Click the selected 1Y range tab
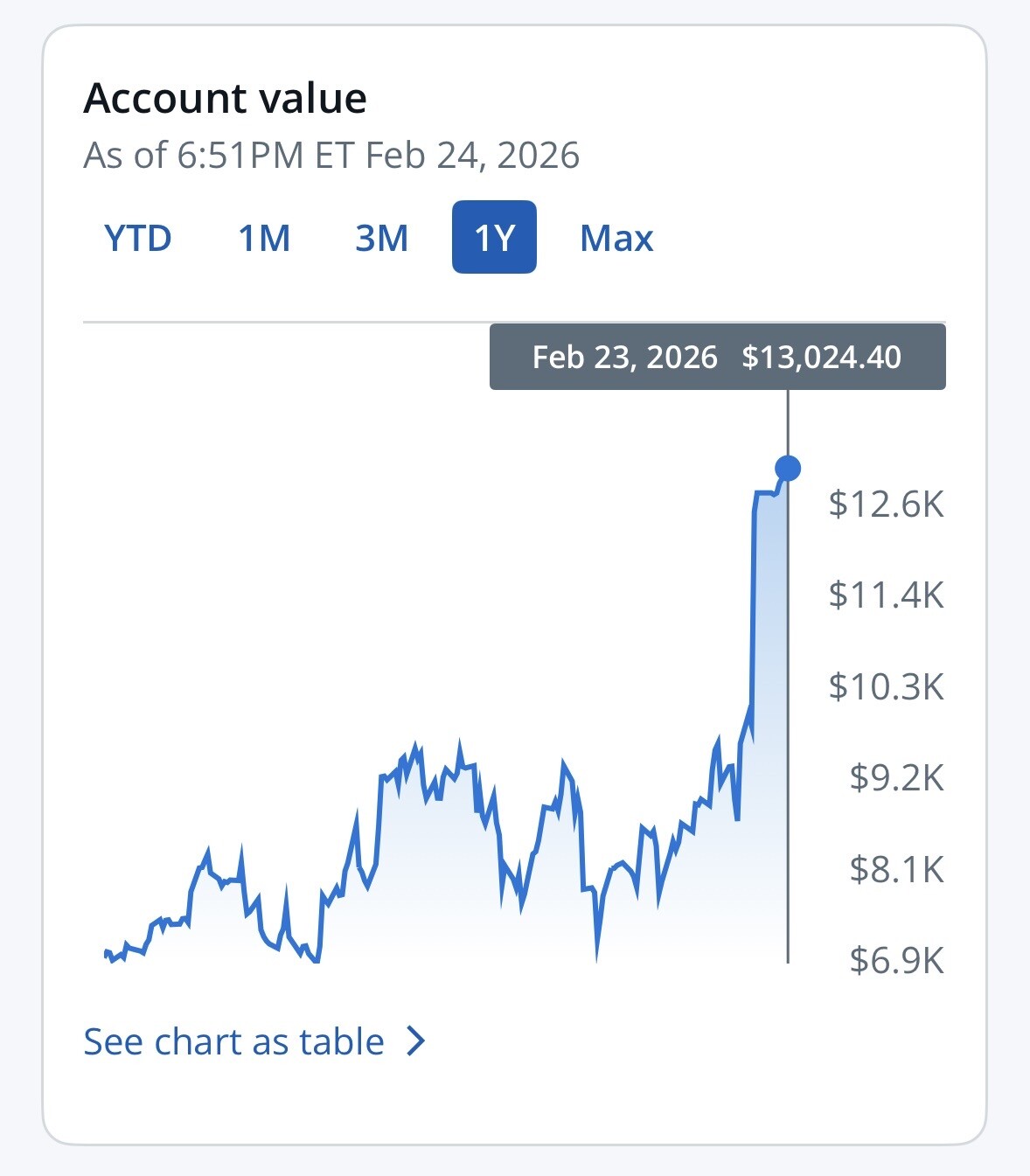Screen dimensions: 1030x1176 click(x=494, y=238)
